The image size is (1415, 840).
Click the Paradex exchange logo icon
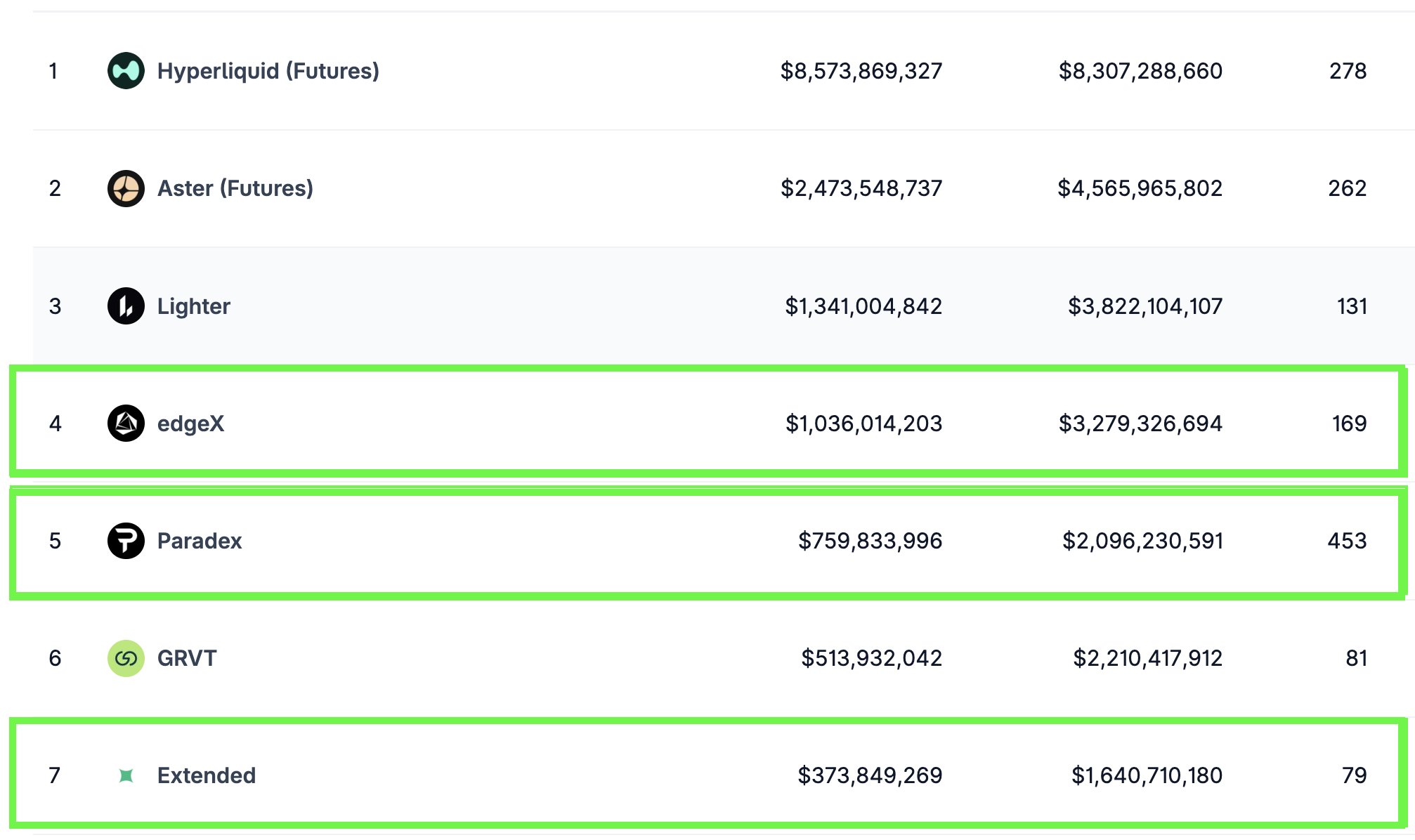[126, 541]
